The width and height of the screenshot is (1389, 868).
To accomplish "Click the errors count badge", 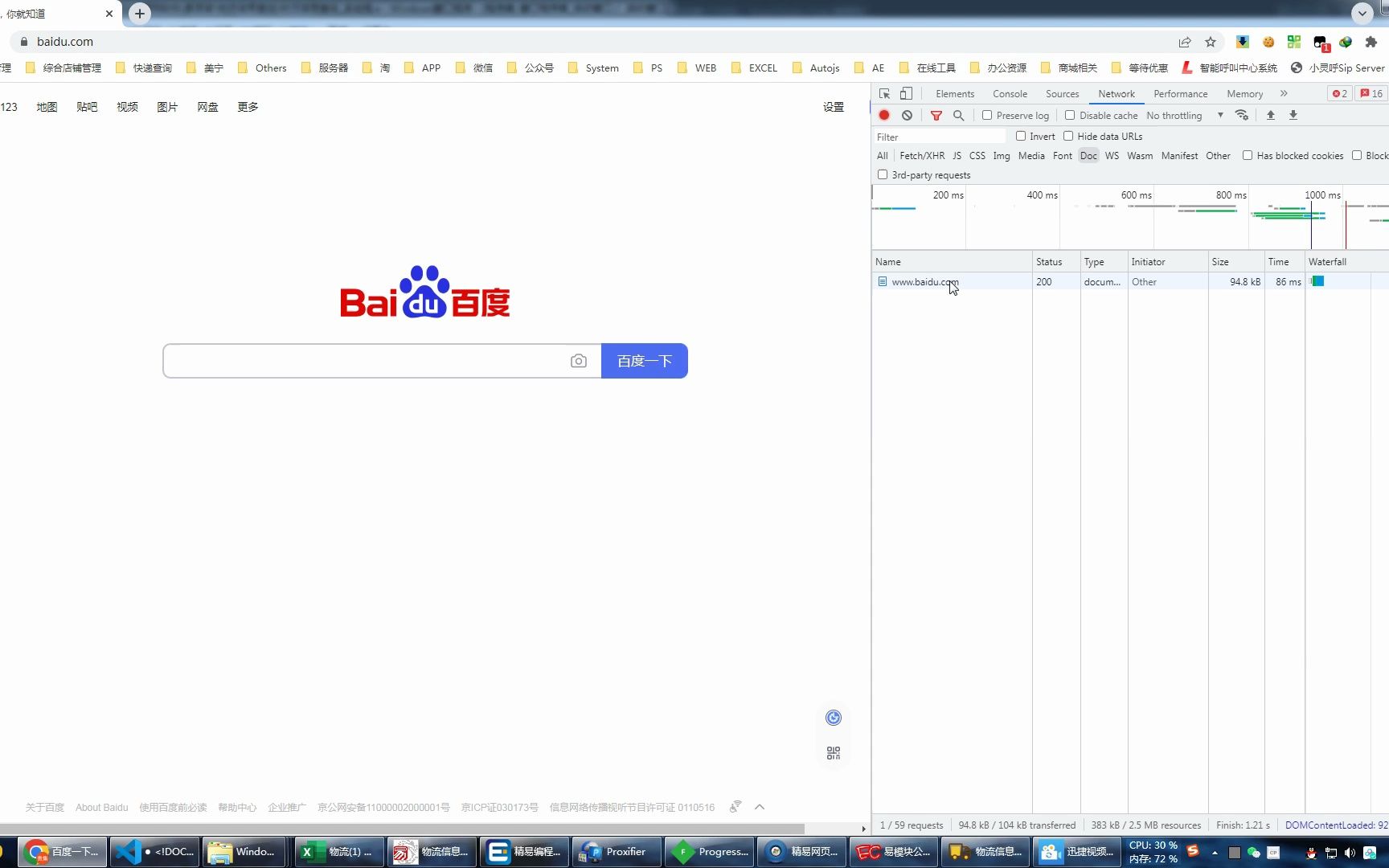I will 1339,93.
